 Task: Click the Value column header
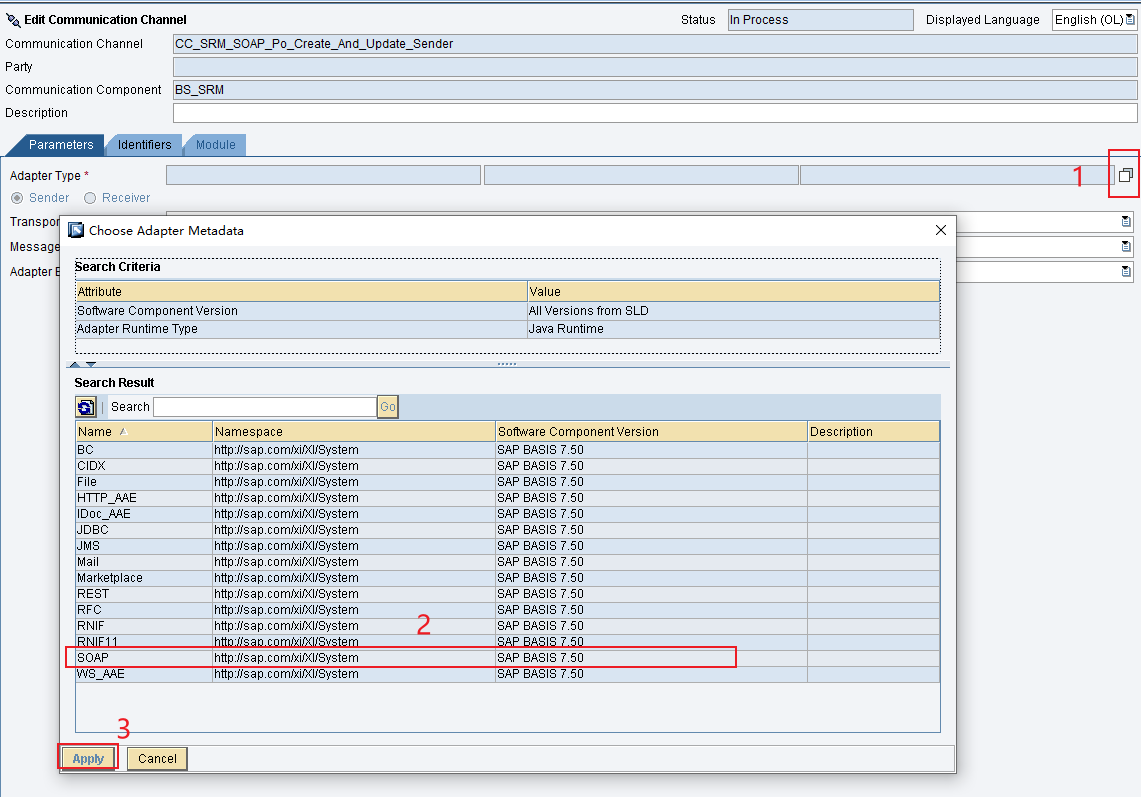tap(734, 292)
